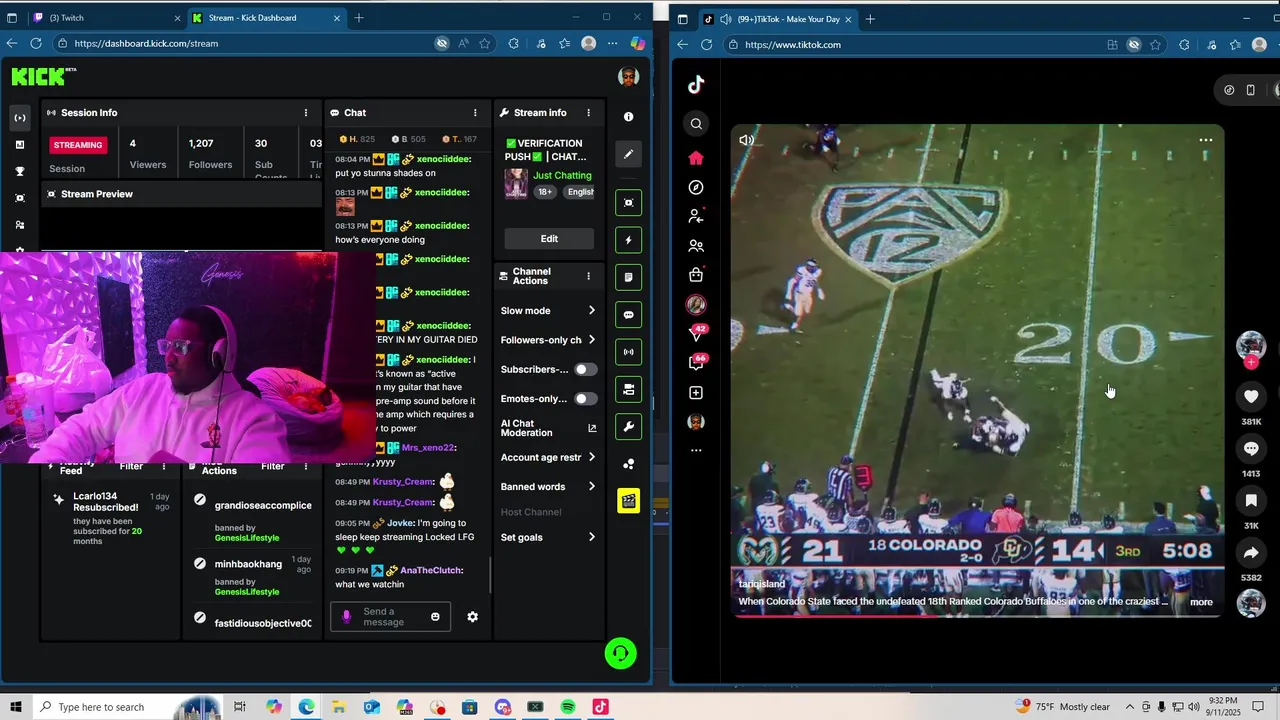Open TikTok video comments icon

(1251, 449)
